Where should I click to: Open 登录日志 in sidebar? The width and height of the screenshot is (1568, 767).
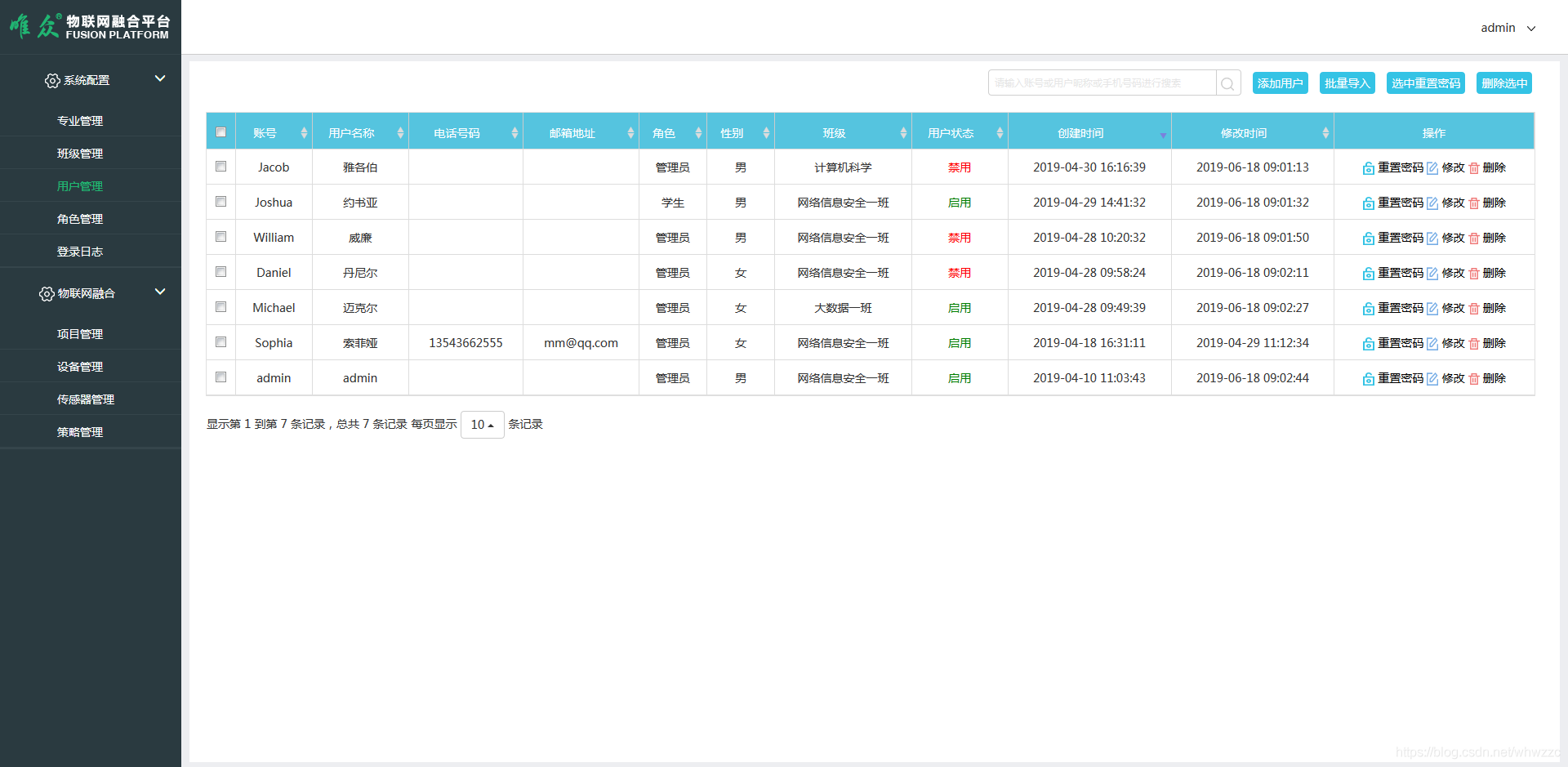click(80, 252)
